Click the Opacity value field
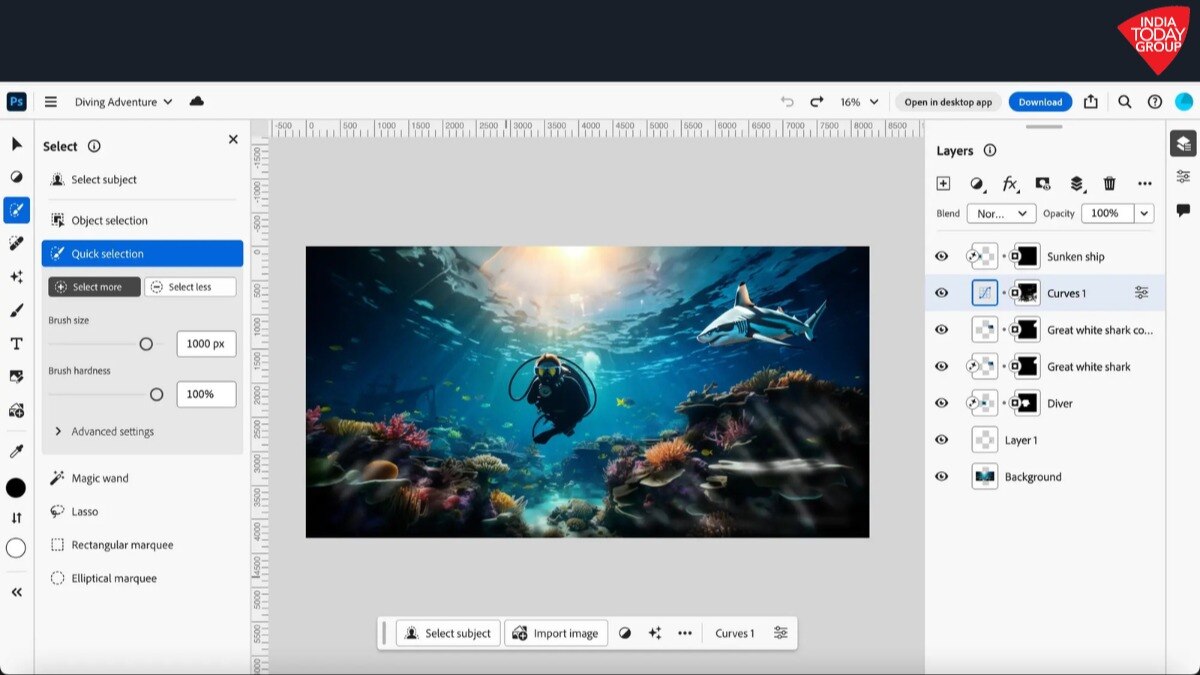 coord(1110,213)
